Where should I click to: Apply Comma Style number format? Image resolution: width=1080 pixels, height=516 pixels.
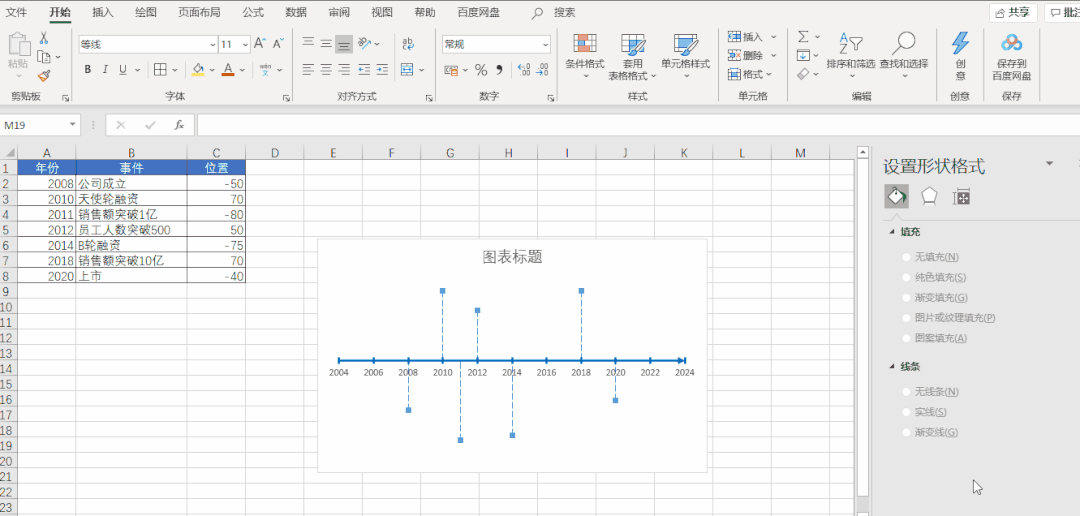[499, 70]
